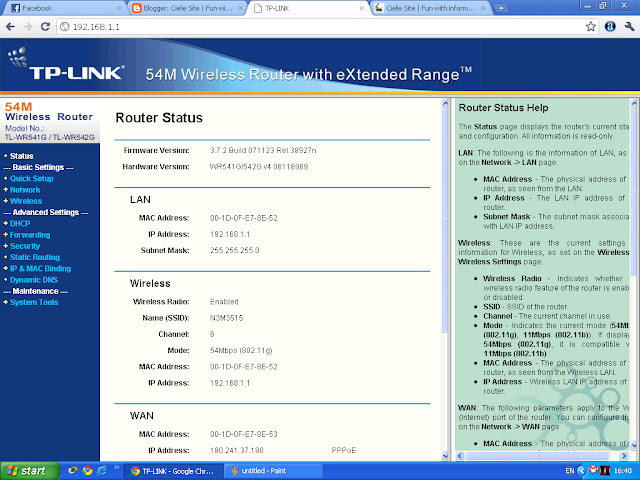The height and width of the screenshot is (480, 640).
Task: Expand the Security menu
Action: coord(25,246)
